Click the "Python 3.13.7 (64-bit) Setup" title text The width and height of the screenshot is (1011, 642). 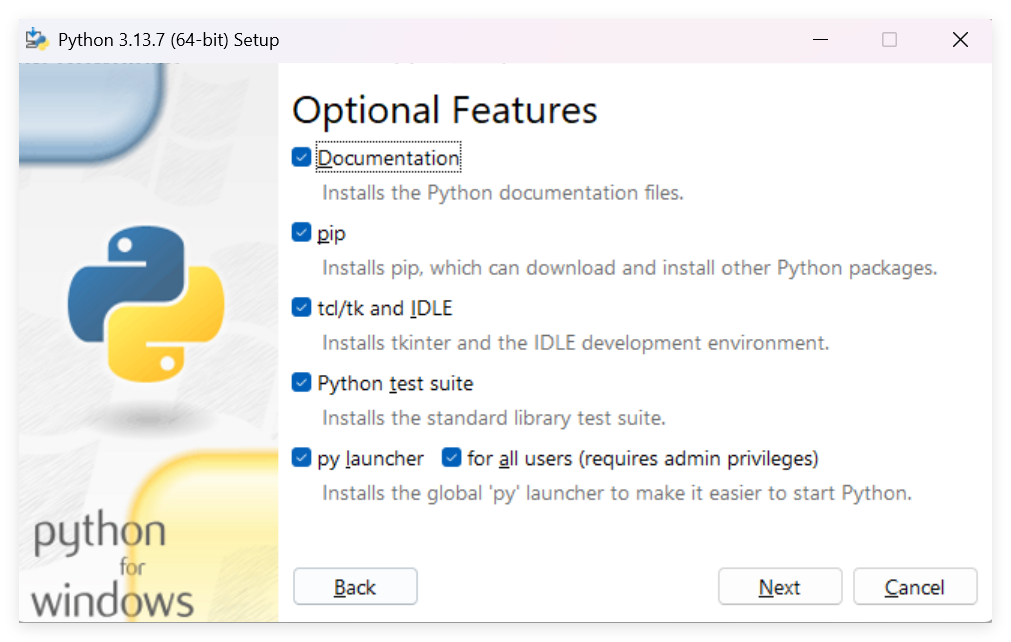(168, 40)
